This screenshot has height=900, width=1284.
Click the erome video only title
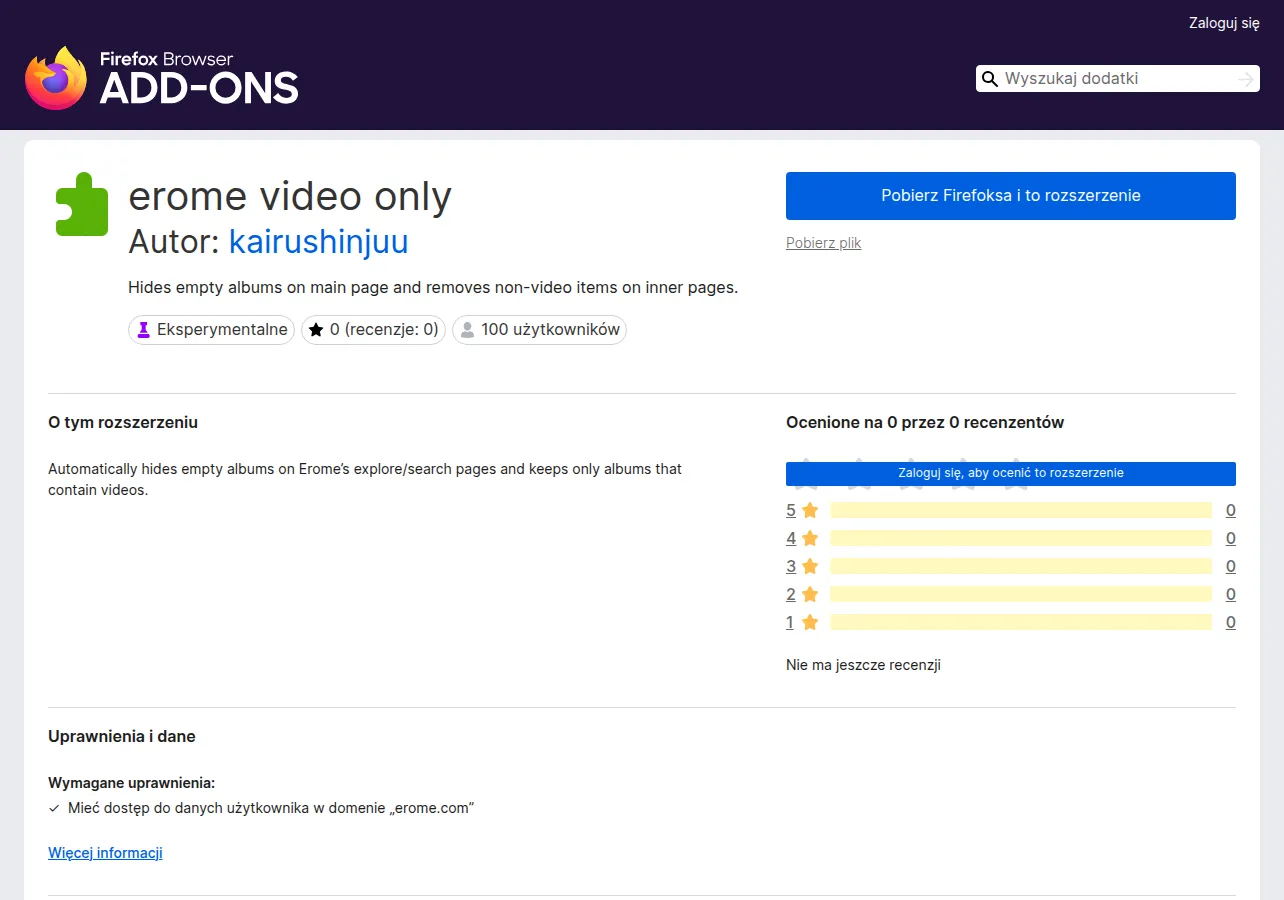[290, 196]
